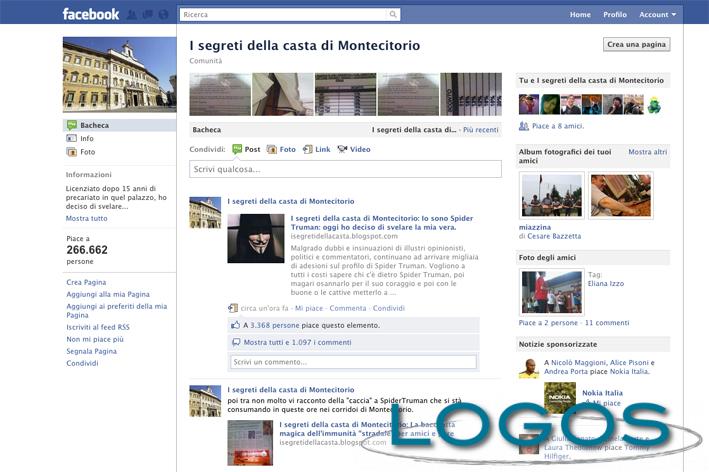Expand Mostra tutti e 1.097 i commenti

point(298,342)
